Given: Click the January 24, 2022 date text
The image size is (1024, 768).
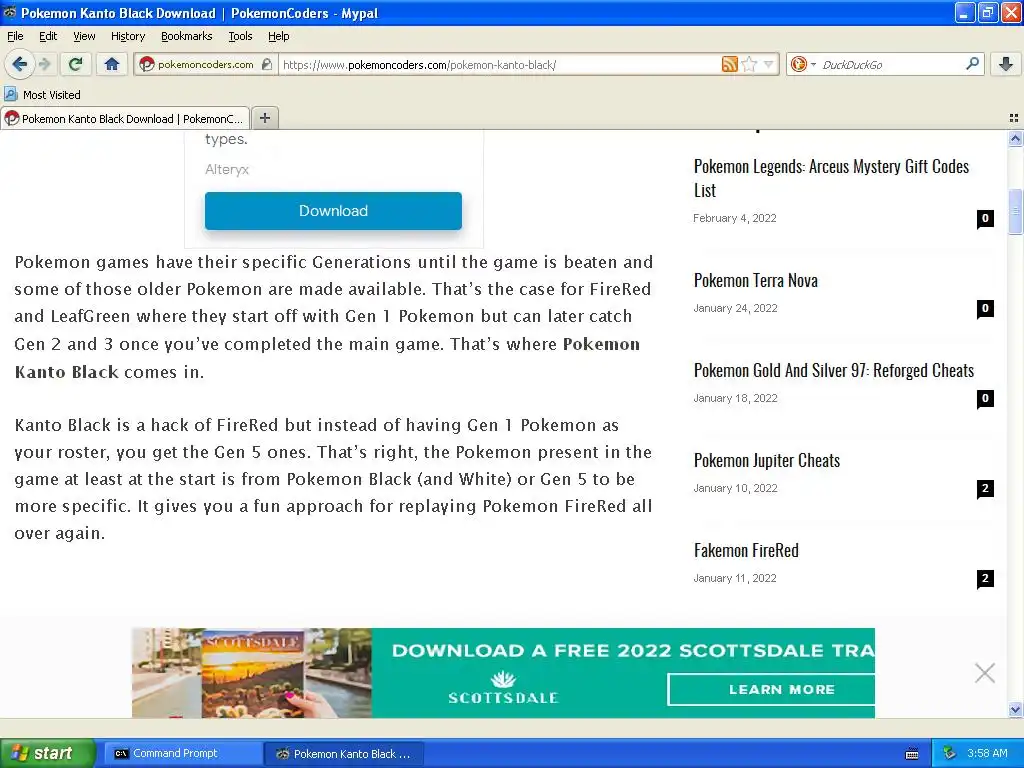Looking at the screenshot, I should 735,308.
